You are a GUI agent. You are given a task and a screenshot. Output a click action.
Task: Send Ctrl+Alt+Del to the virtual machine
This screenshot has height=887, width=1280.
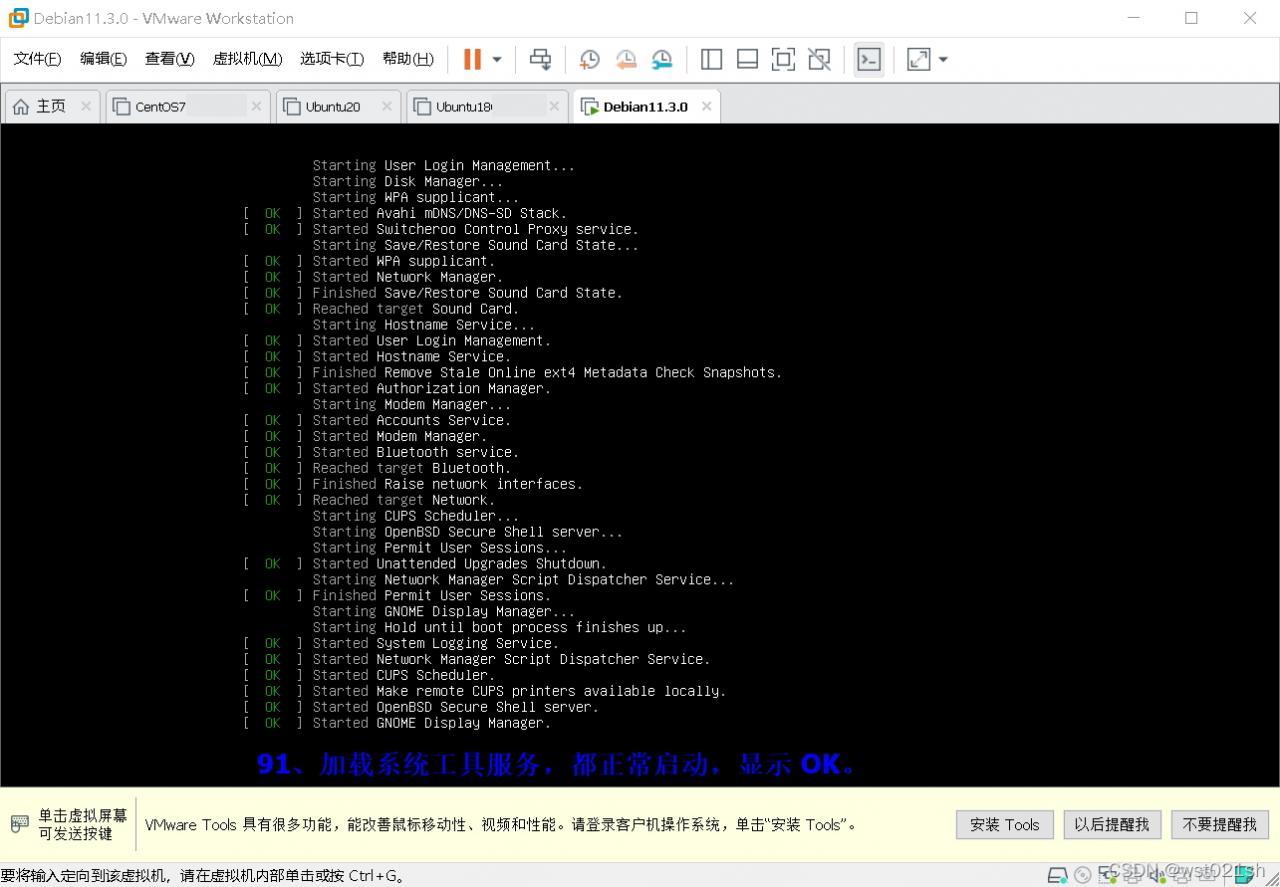click(540, 59)
